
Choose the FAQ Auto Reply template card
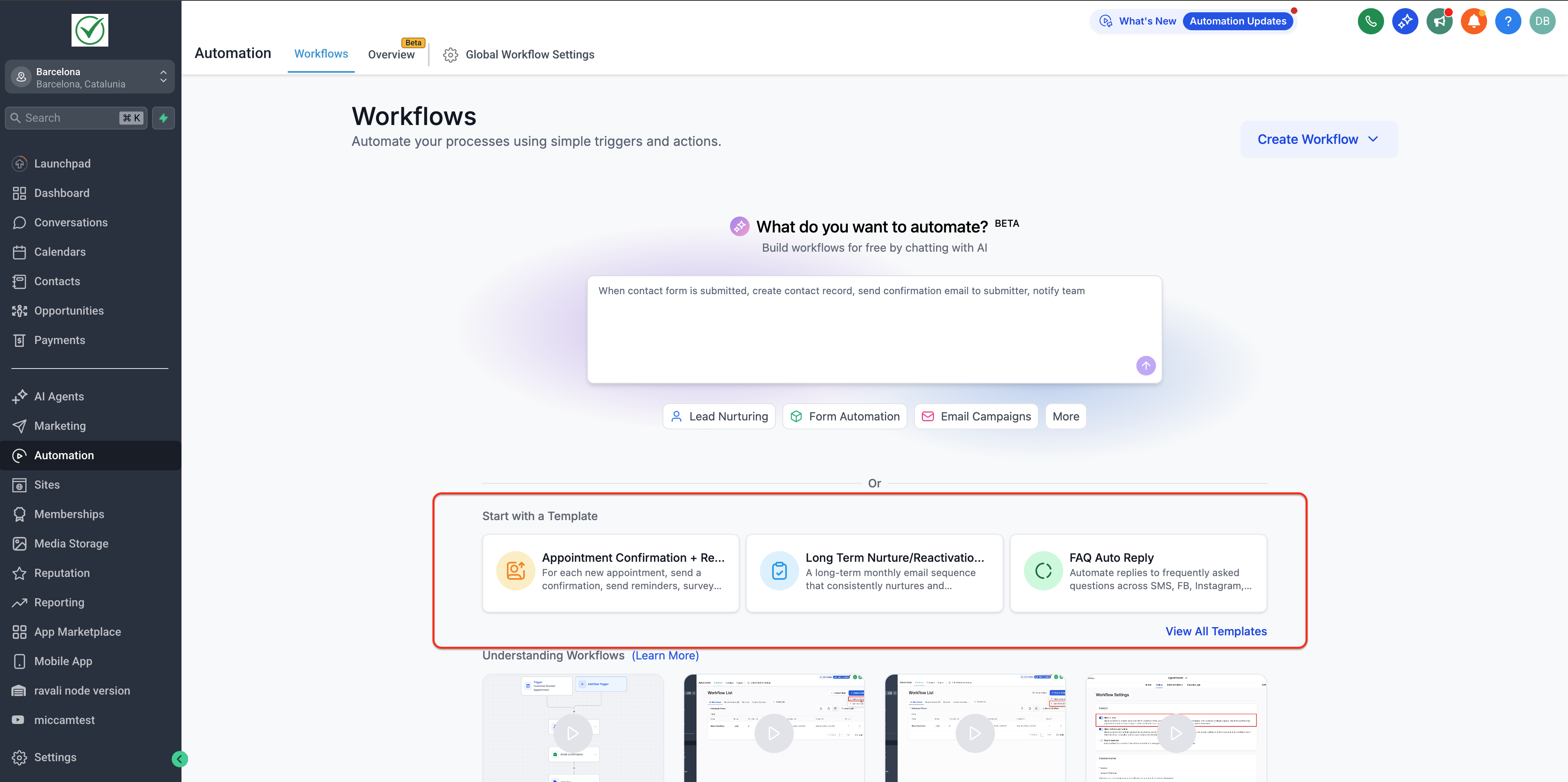coord(1138,573)
